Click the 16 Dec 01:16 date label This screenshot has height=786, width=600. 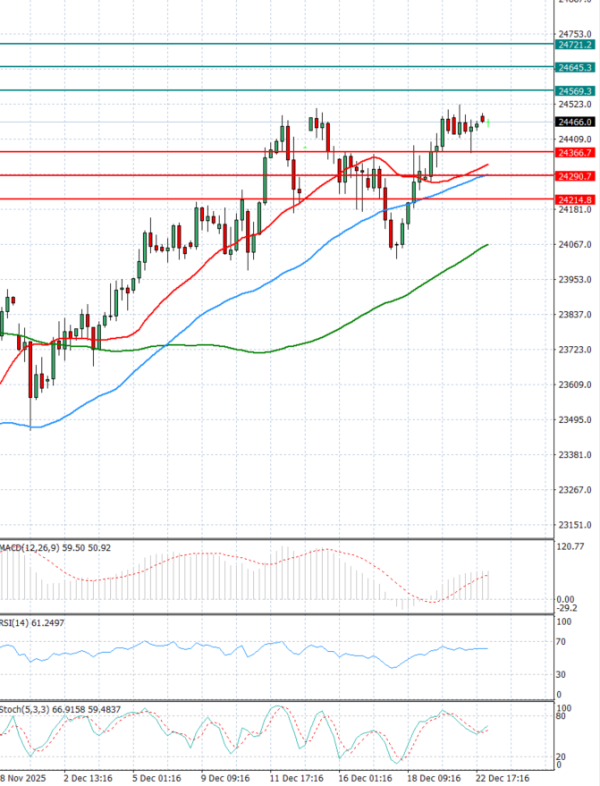(x=362, y=776)
